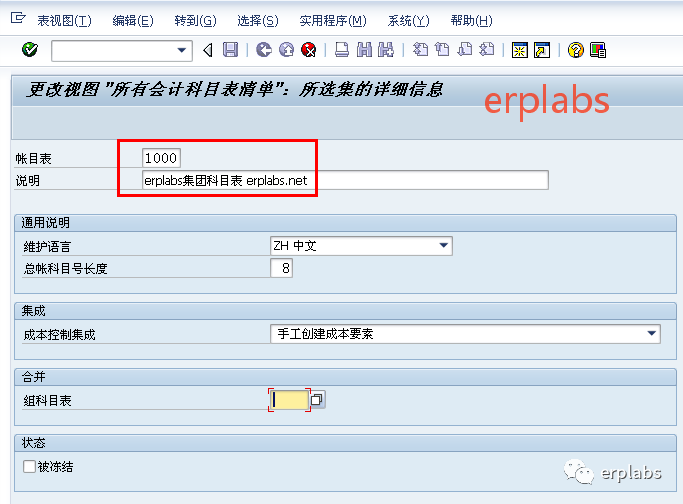Screen dimensions: 683x504
Task: Open Help with the question mark icon
Action: coord(575,50)
